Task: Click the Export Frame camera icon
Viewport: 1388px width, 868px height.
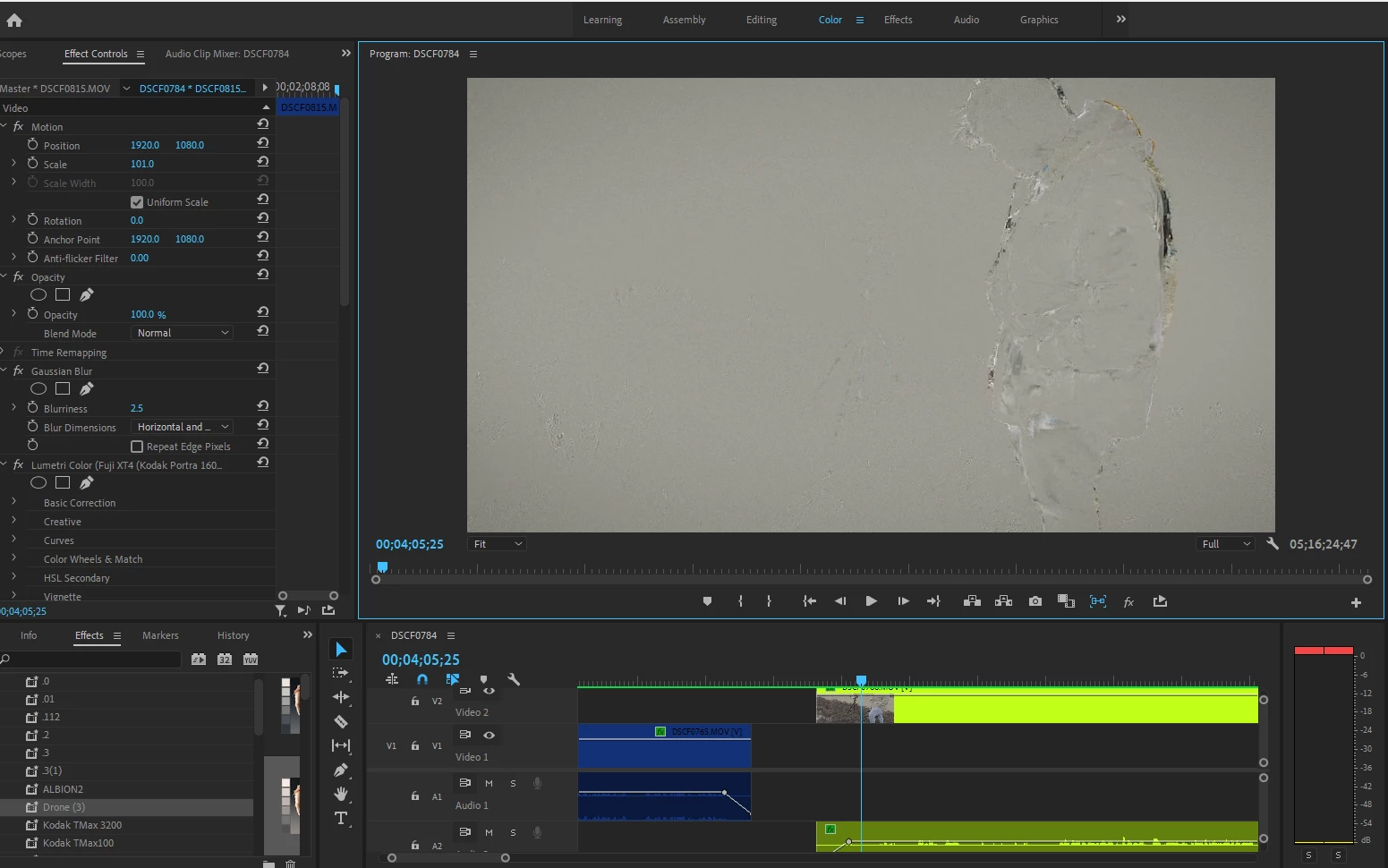Action: point(1035,601)
